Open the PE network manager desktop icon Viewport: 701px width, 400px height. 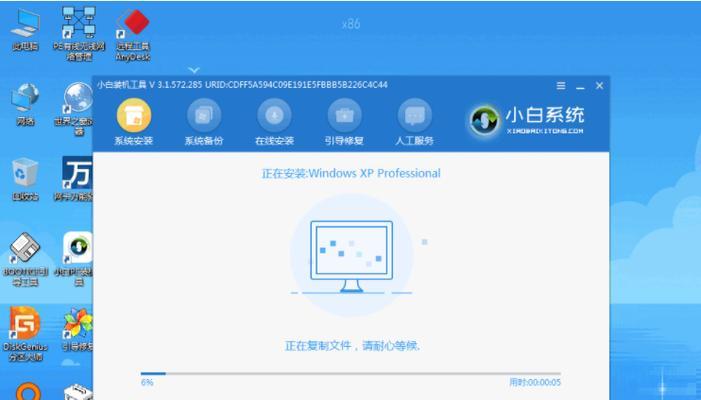point(79,33)
